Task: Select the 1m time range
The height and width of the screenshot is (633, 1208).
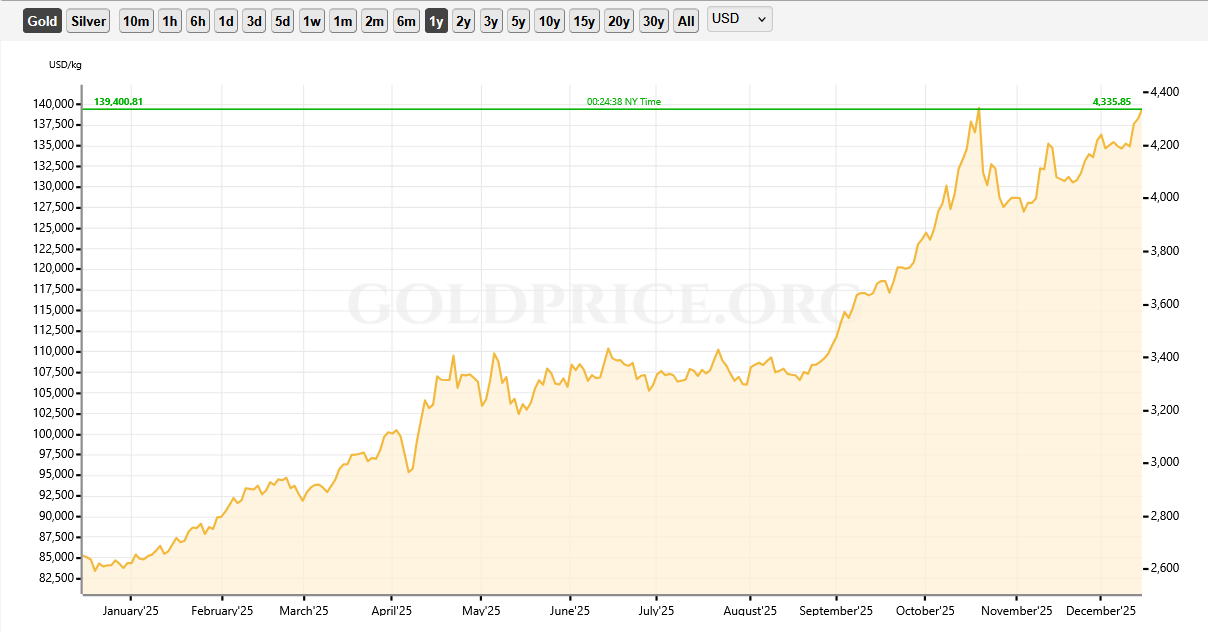Action: pyautogui.click(x=343, y=21)
